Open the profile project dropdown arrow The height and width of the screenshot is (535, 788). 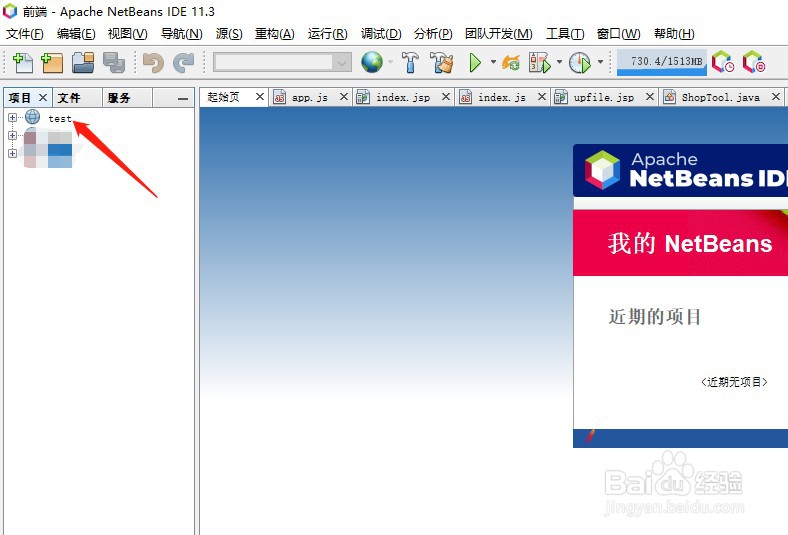coord(600,62)
